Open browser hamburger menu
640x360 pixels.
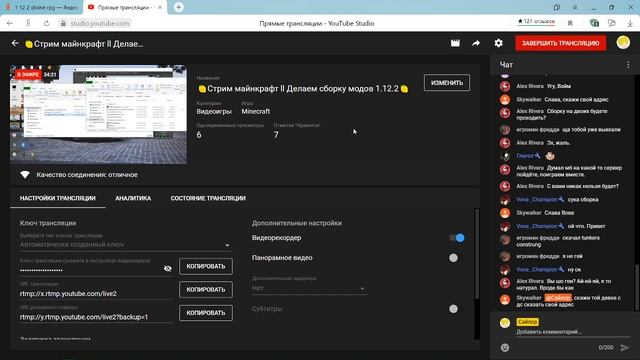(x=575, y=7)
